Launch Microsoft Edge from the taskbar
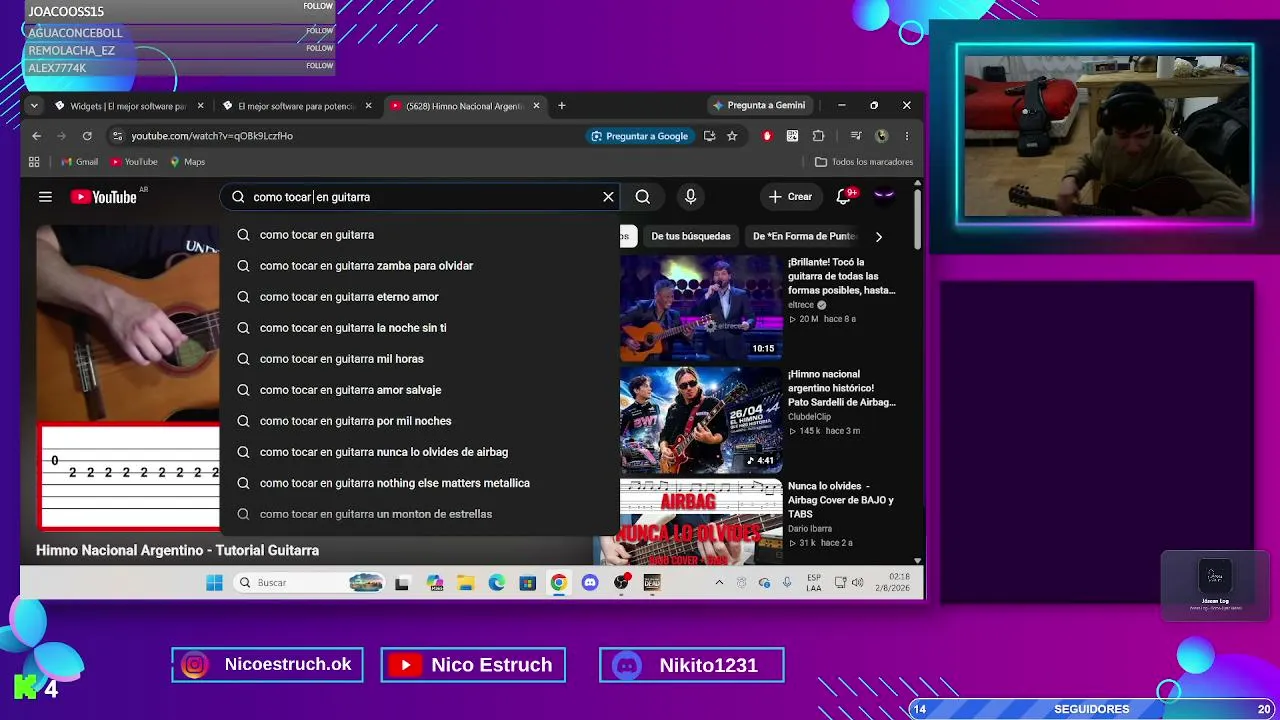Screen dimensions: 1280x720 click(497, 583)
